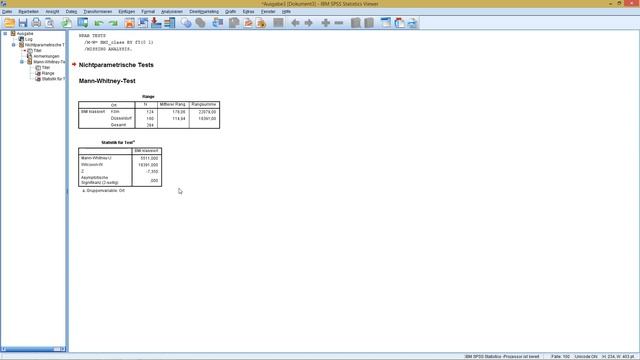This screenshot has height=360, width=640.
Task: Select Nichtparametrische Tests in outline tree
Action: [x=44, y=45]
